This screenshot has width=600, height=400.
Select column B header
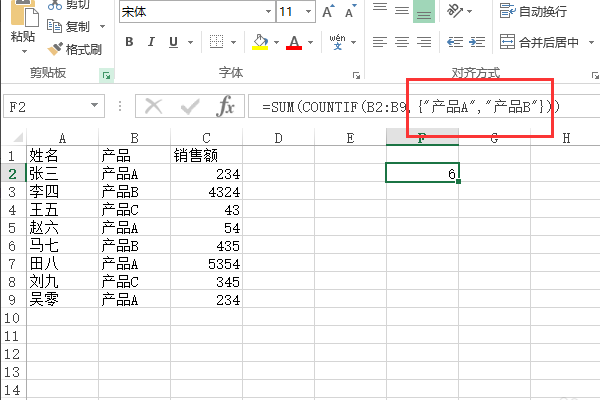(134, 138)
